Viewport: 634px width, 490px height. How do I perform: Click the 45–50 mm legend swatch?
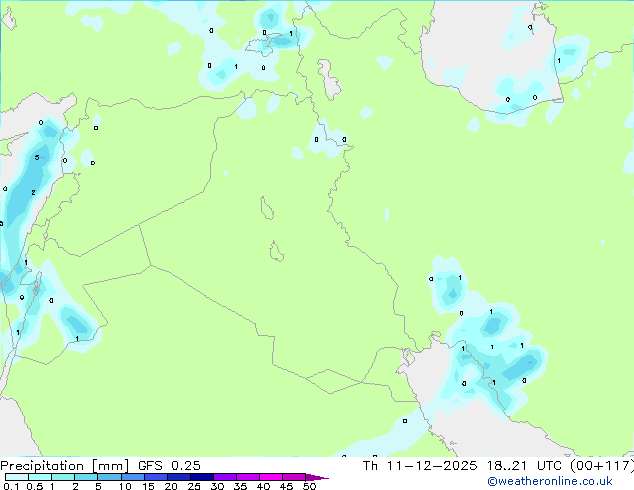coord(294,477)
